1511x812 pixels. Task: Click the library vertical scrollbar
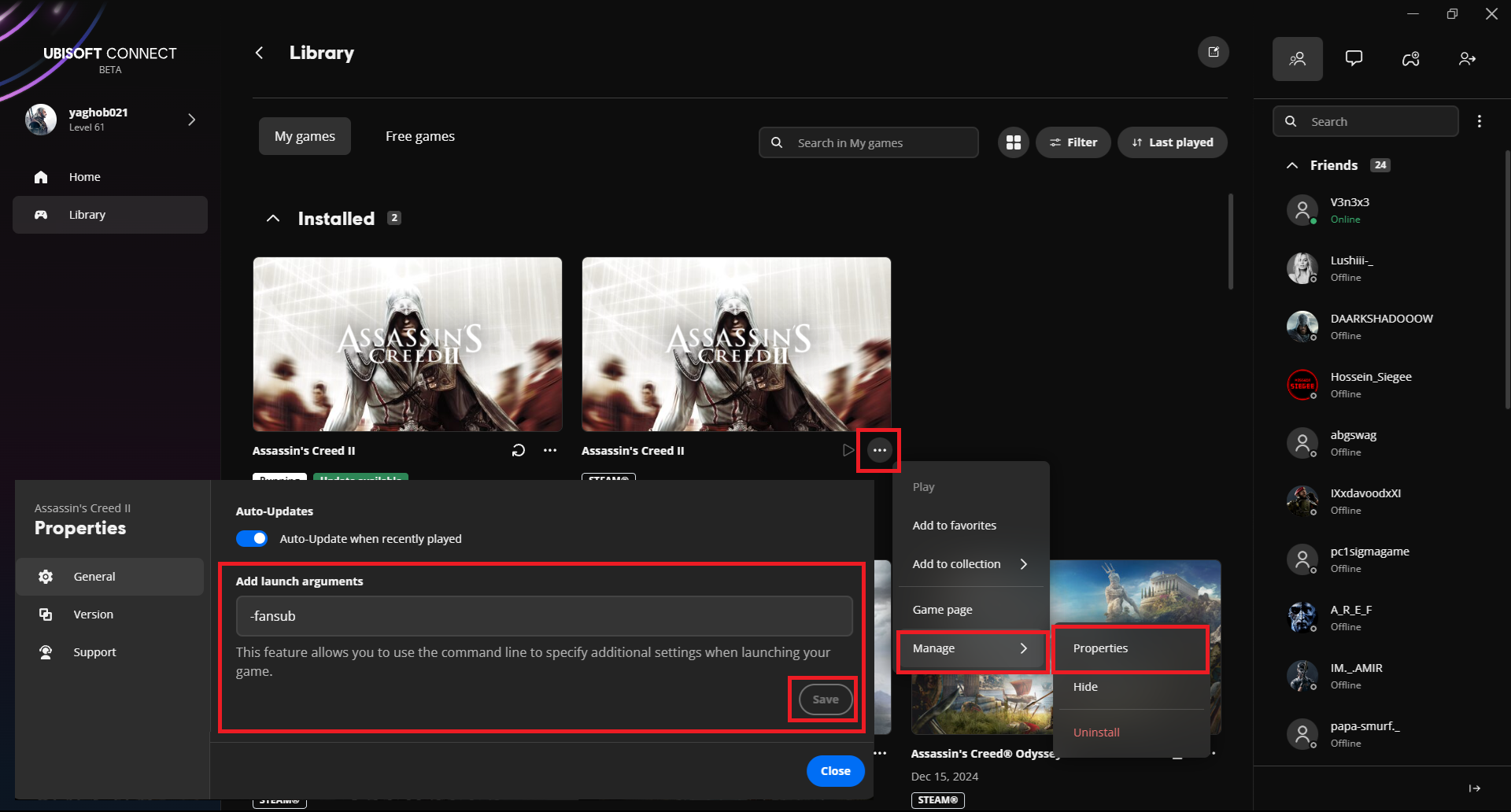(x=1230, y=242)
